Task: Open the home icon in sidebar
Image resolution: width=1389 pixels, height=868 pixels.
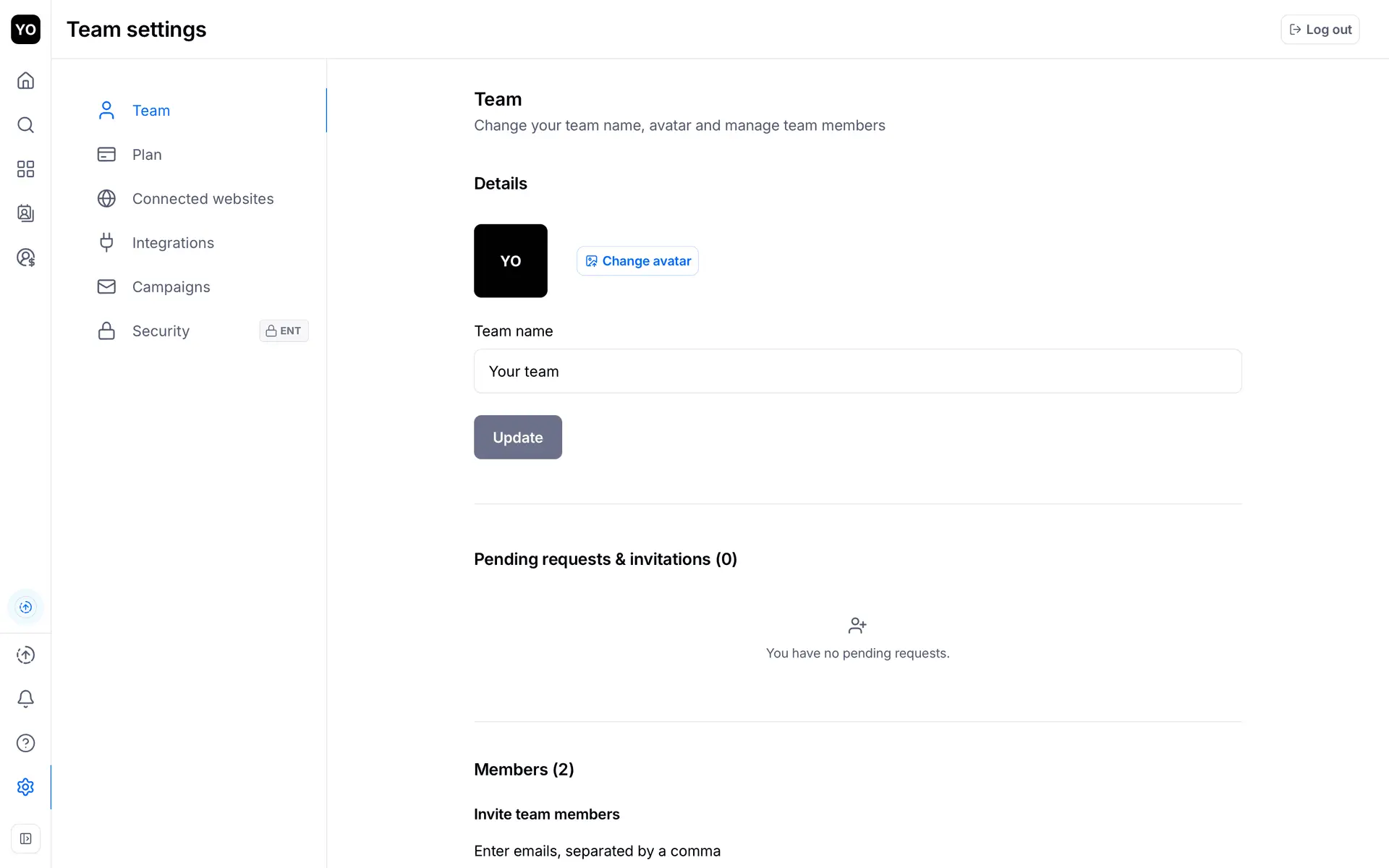Action: pyautogui.click(x=25, y=80)
